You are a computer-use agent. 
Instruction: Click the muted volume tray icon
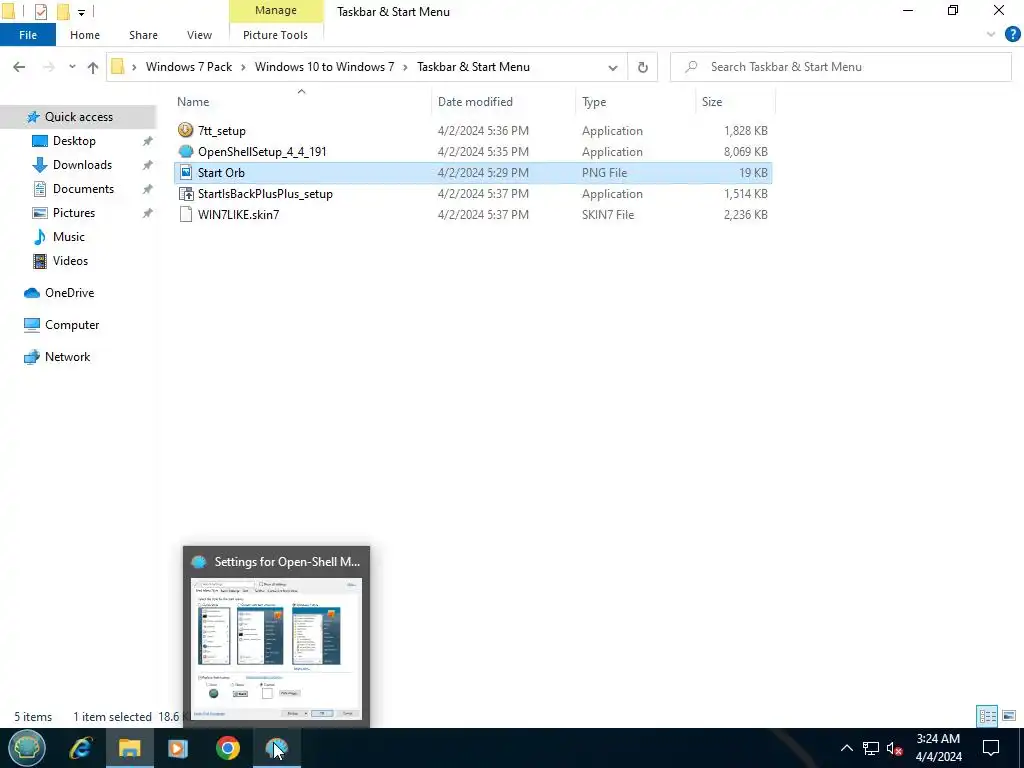coord(894,748)
